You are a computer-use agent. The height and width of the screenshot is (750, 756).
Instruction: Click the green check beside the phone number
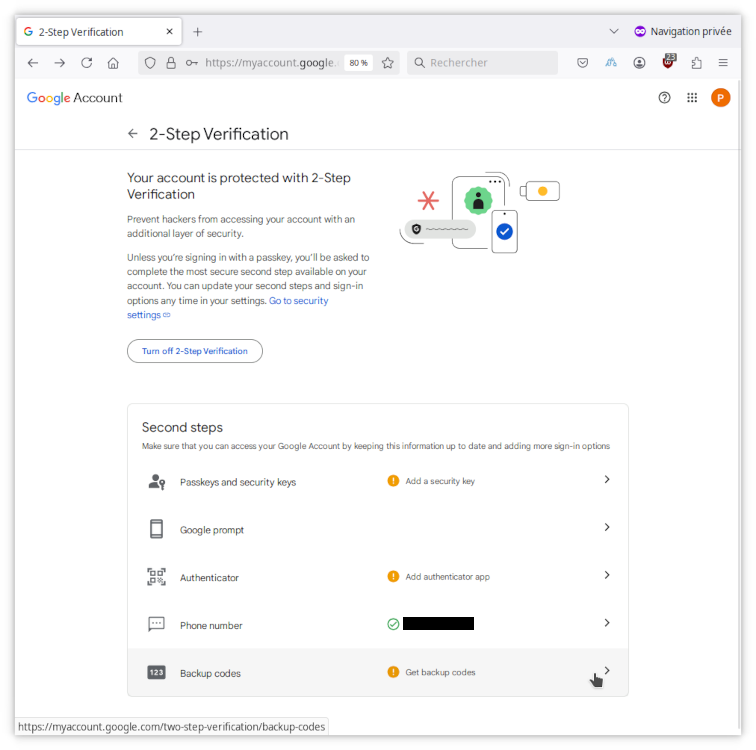[x=393, y=624]
